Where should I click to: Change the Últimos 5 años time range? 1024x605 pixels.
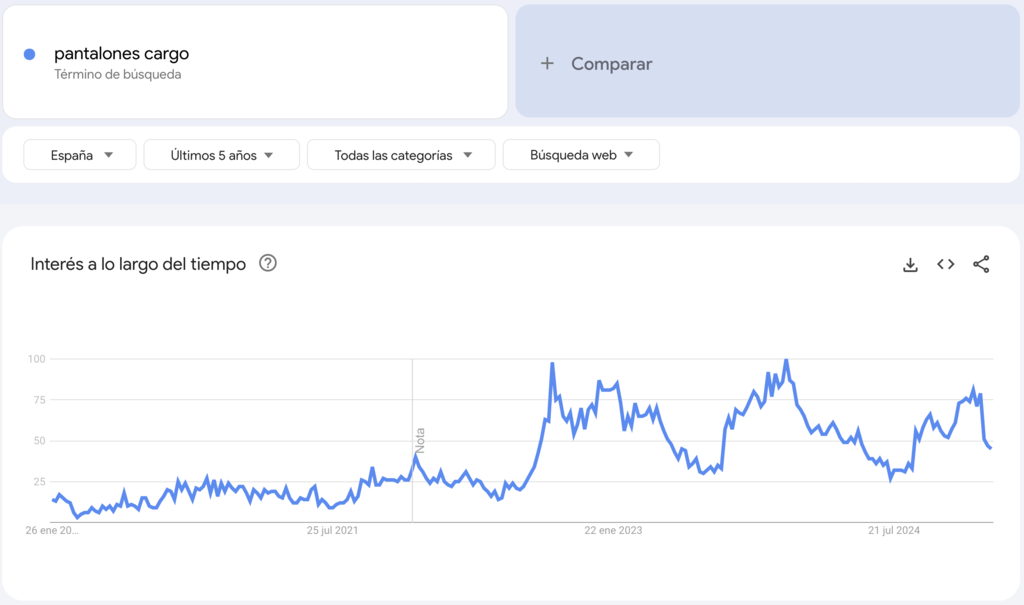(x=221, y=154)
